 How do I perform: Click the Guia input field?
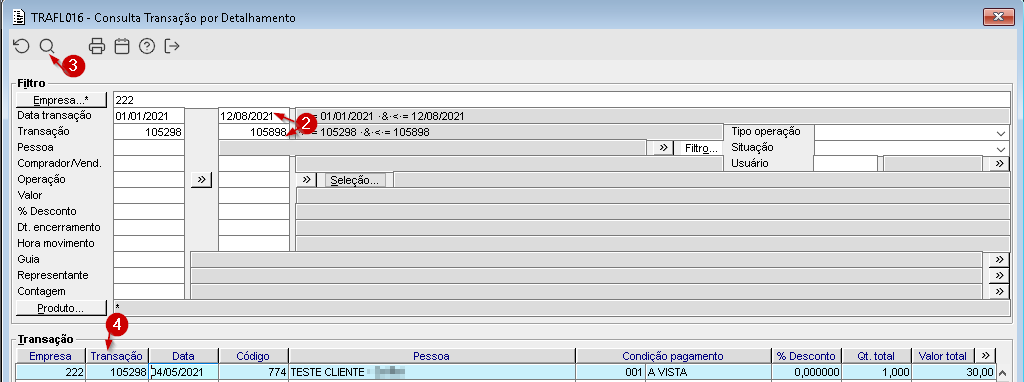pyautogui.click(x=149, y=260)
